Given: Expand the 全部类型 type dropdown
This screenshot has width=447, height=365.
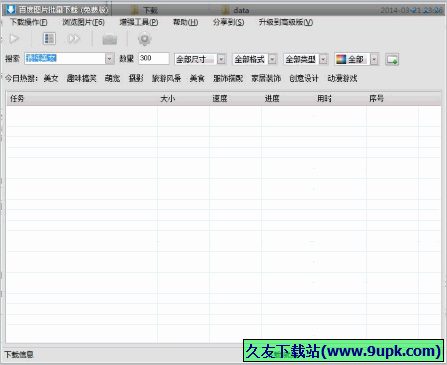Looking at the screenshot, I should click(323, 59).
